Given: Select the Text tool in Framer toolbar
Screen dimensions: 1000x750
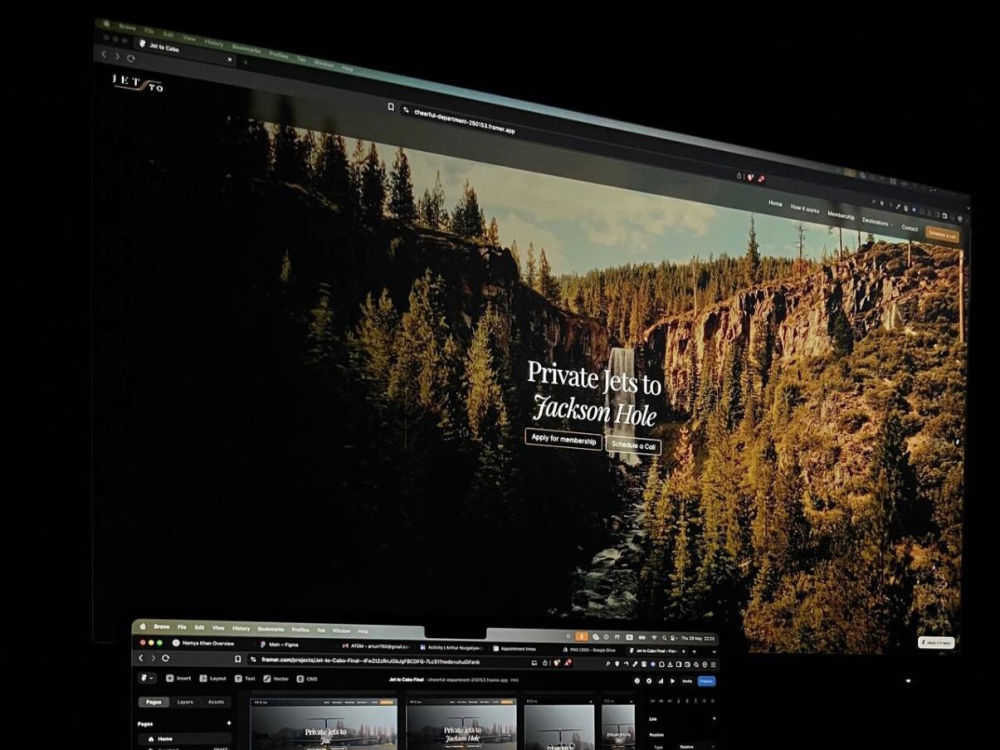Looking at the screenshot, I should pos(245,679).
